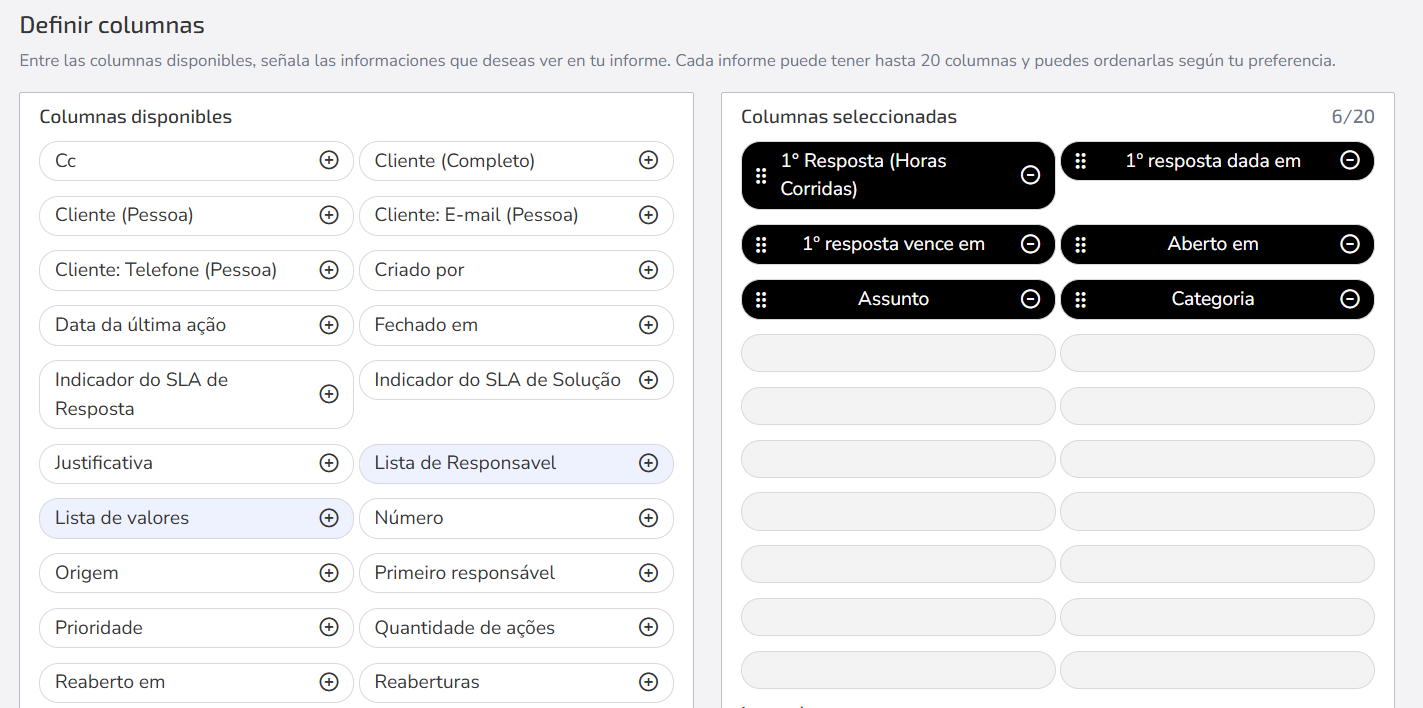Add the Cc column with plus icon
Image resolution: width=1423 pixels, height=708 pixels.
click(x=329, y=160)
